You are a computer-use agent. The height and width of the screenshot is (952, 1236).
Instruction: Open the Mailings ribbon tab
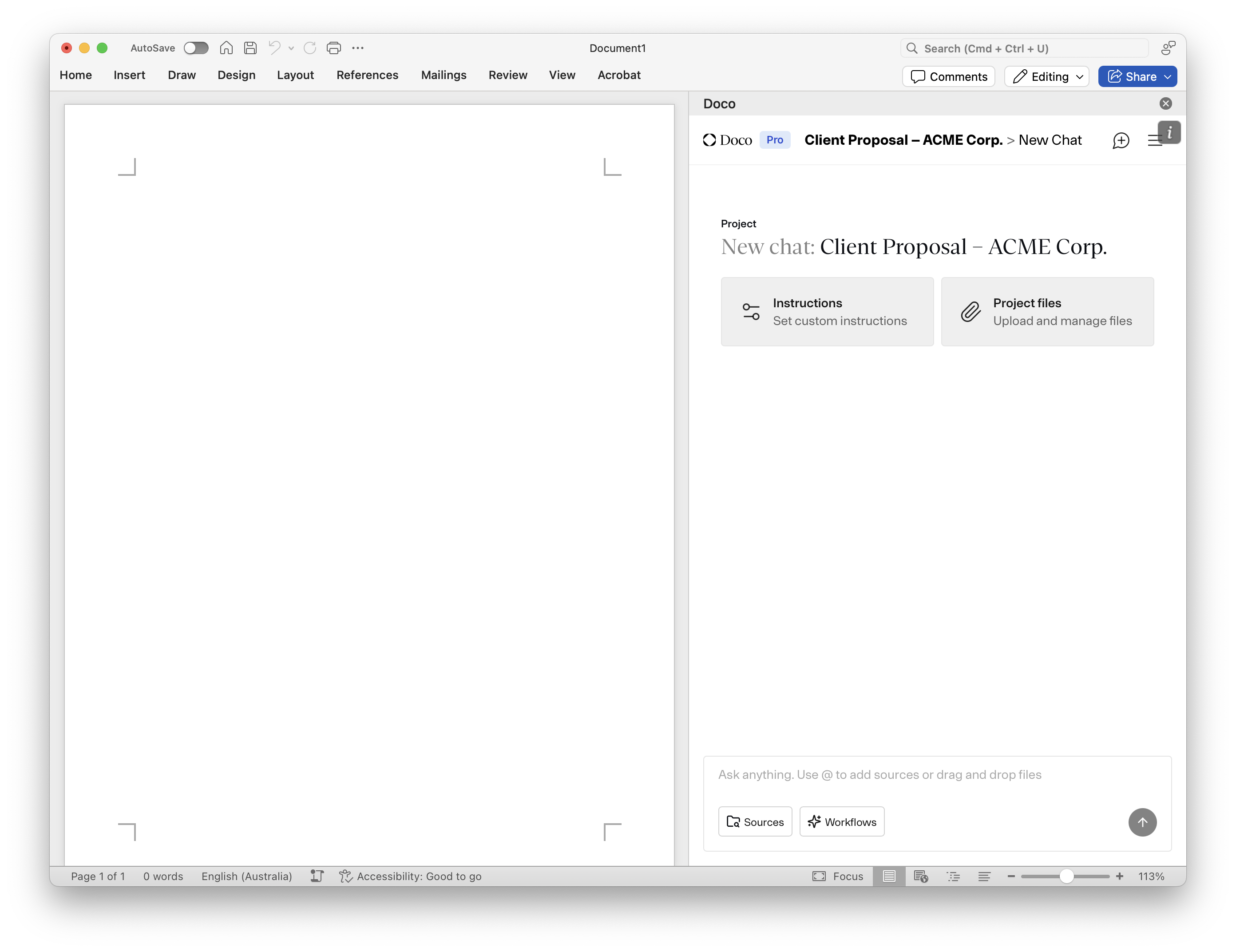[444, 75]
